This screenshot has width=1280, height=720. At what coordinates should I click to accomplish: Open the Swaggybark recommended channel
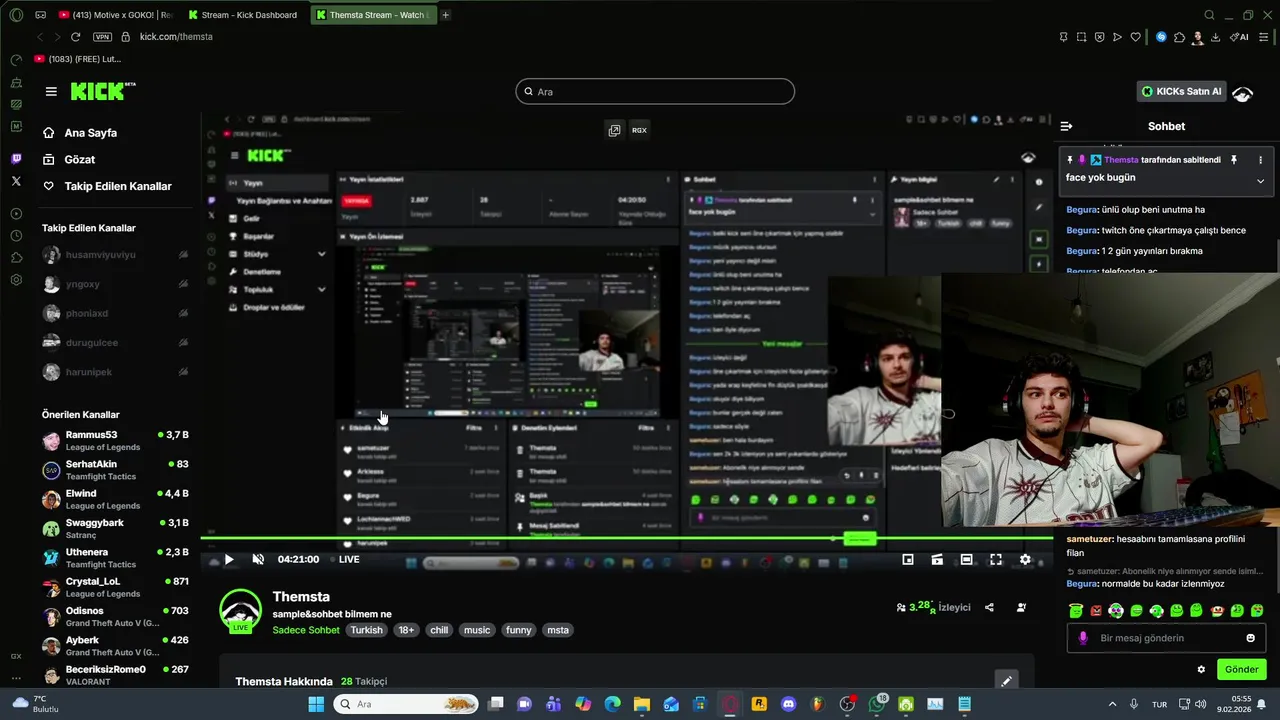point(115,528)
